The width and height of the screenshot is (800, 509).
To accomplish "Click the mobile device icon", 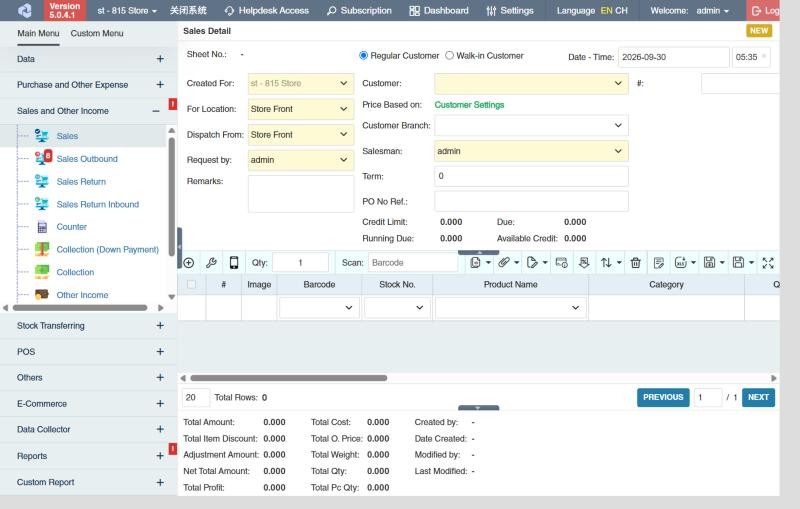I will tap(234, 263).
